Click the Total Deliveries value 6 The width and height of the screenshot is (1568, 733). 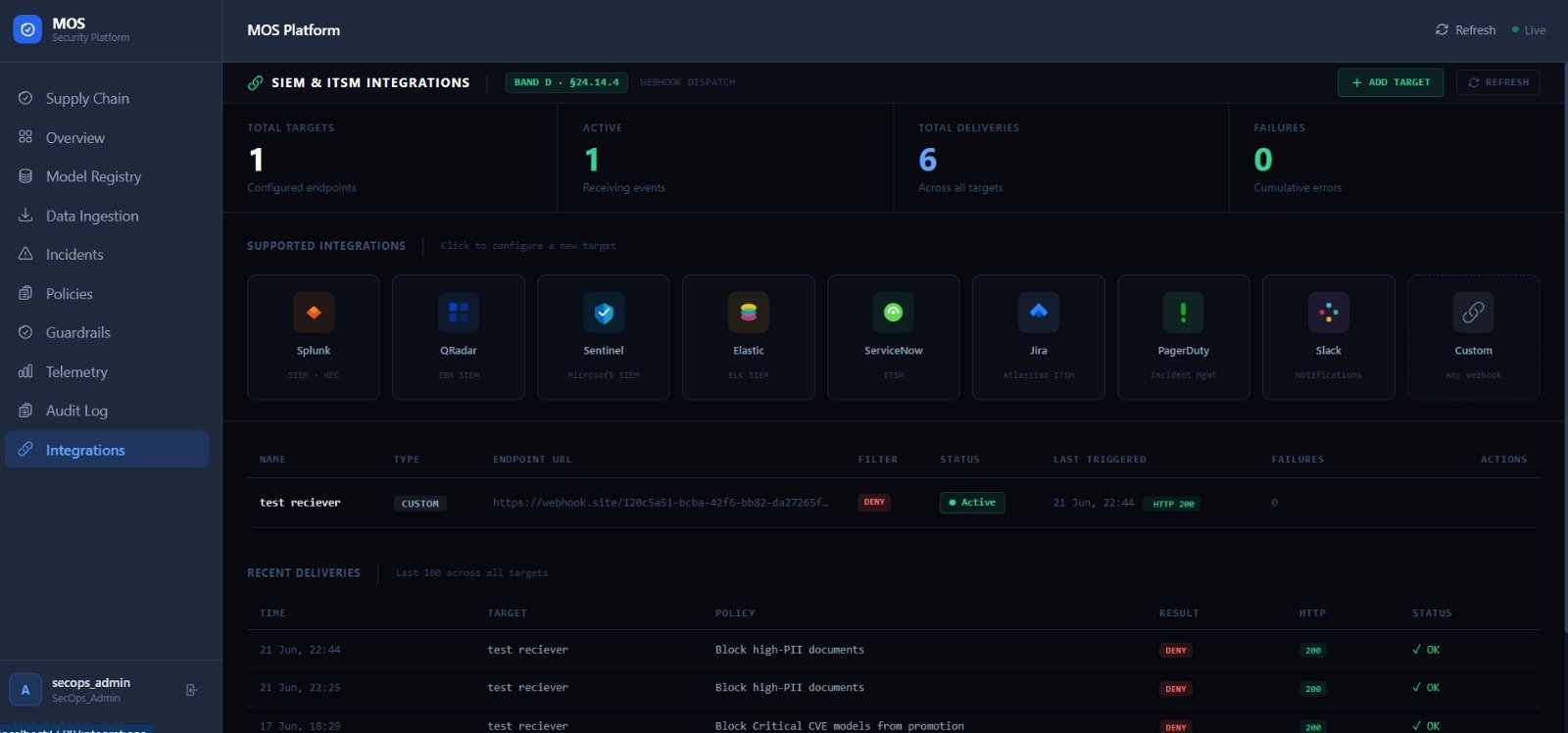coord(927,160)
